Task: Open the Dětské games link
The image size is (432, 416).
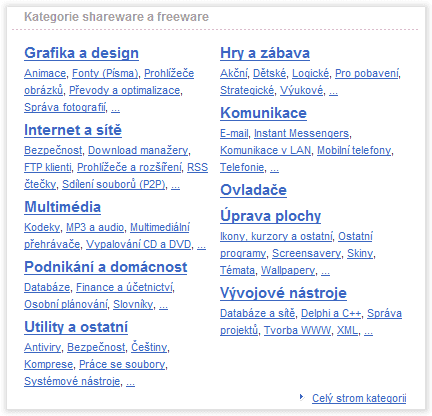Action: pos(269,73)
